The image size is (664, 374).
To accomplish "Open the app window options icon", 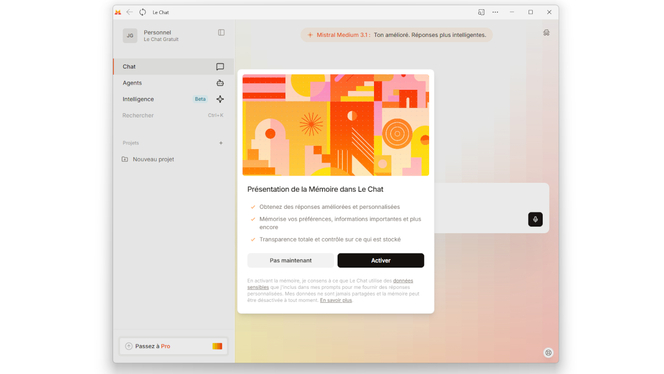I will tap(481, 12).
